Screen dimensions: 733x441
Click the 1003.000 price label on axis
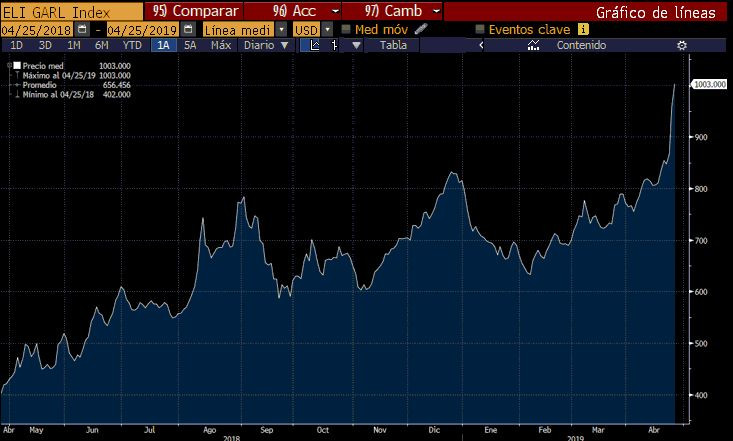[709, 85]
